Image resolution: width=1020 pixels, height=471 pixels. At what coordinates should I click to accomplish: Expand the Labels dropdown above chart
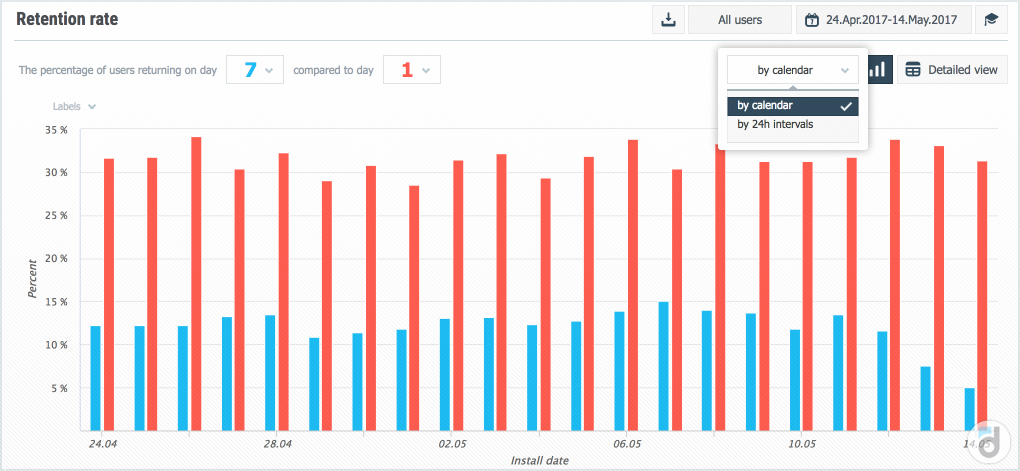74,107
